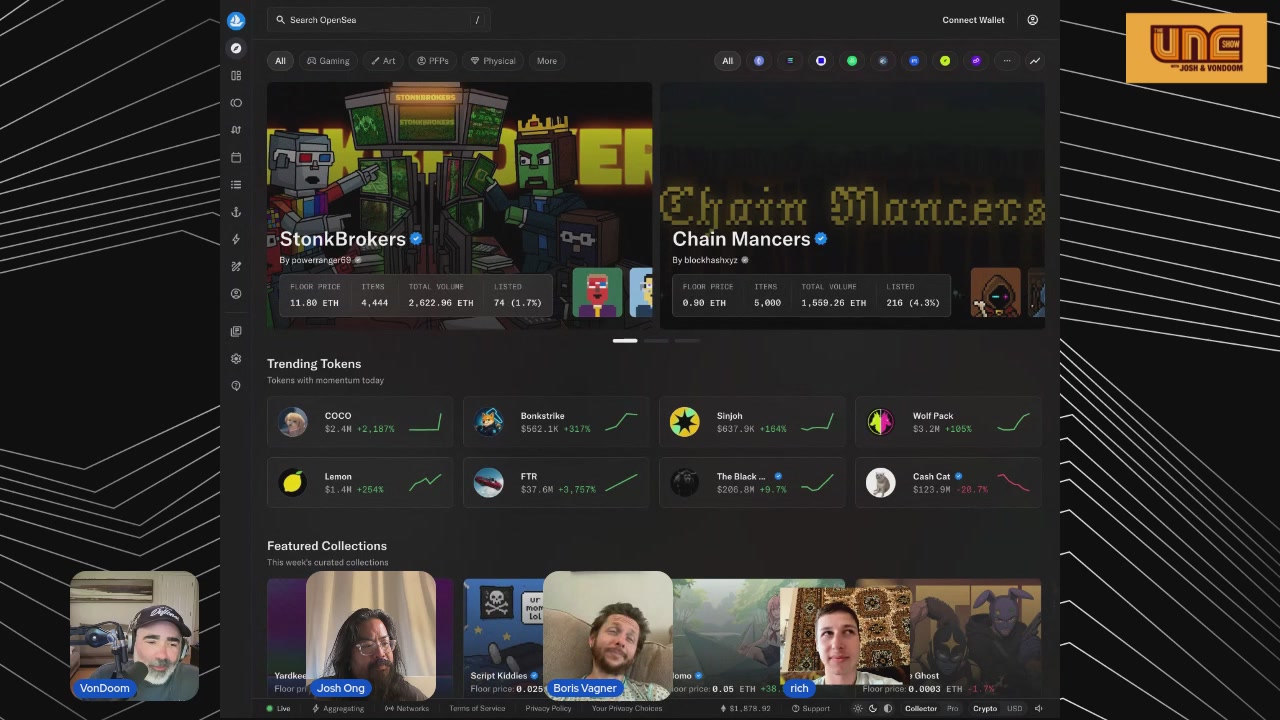Filter by the Solana chain icon

pyautogui.click(x=790, y=61)
